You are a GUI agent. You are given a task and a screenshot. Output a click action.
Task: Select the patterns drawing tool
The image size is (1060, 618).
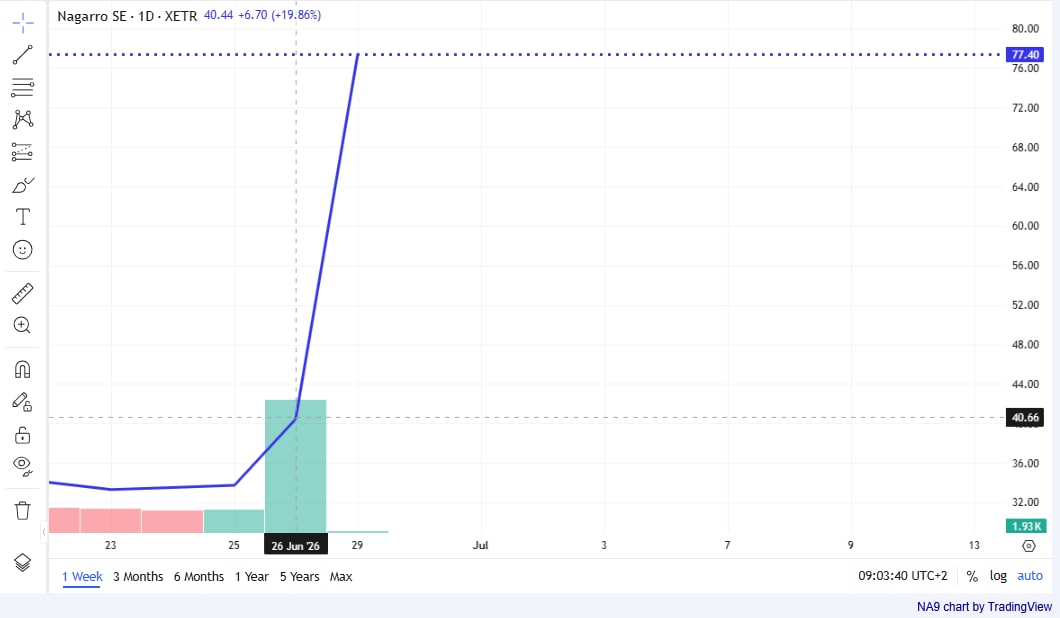(22, 120)
